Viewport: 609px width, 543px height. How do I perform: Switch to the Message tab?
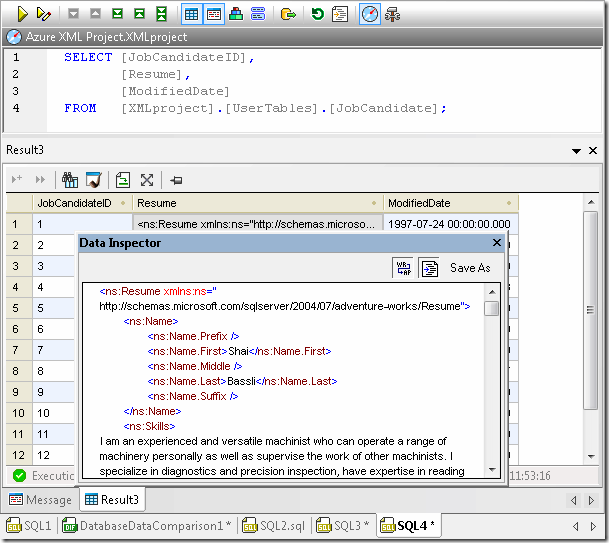[40, 499]
